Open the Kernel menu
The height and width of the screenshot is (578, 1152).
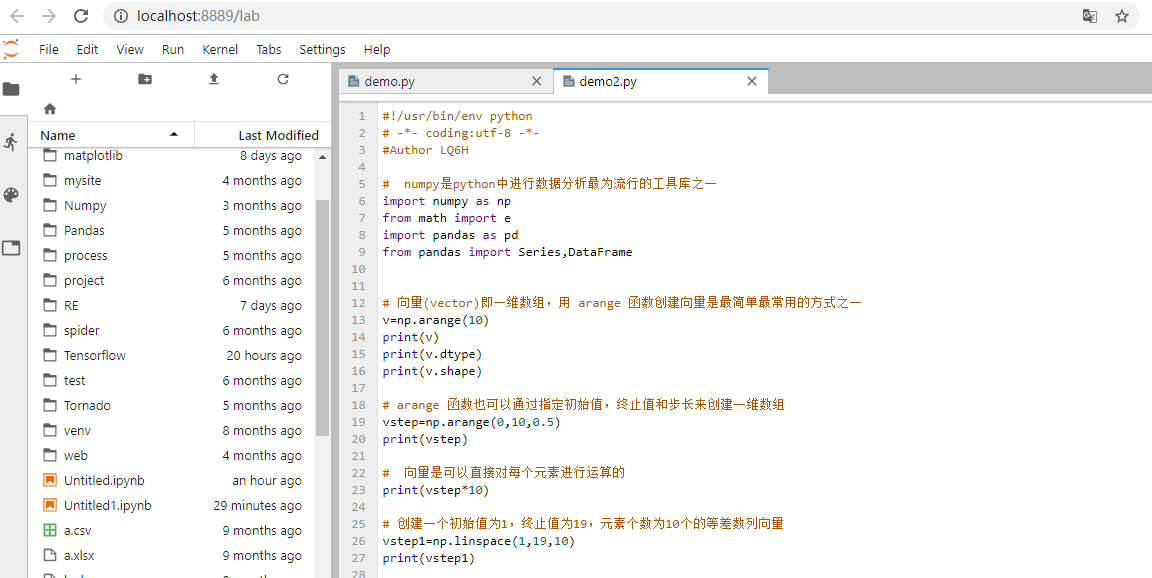pyautogui.click(x=220, y=49)
